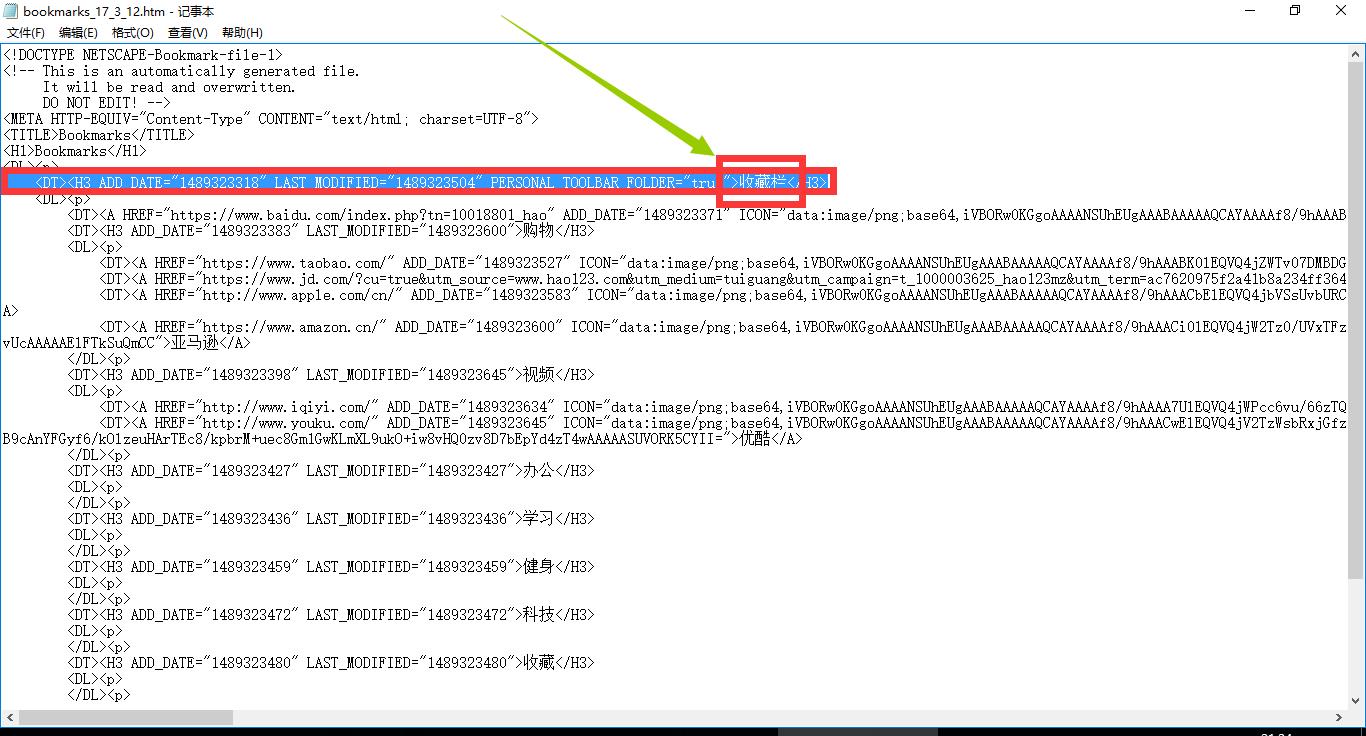
Task: Click the 视频 folder name
Action: [539, 375]
